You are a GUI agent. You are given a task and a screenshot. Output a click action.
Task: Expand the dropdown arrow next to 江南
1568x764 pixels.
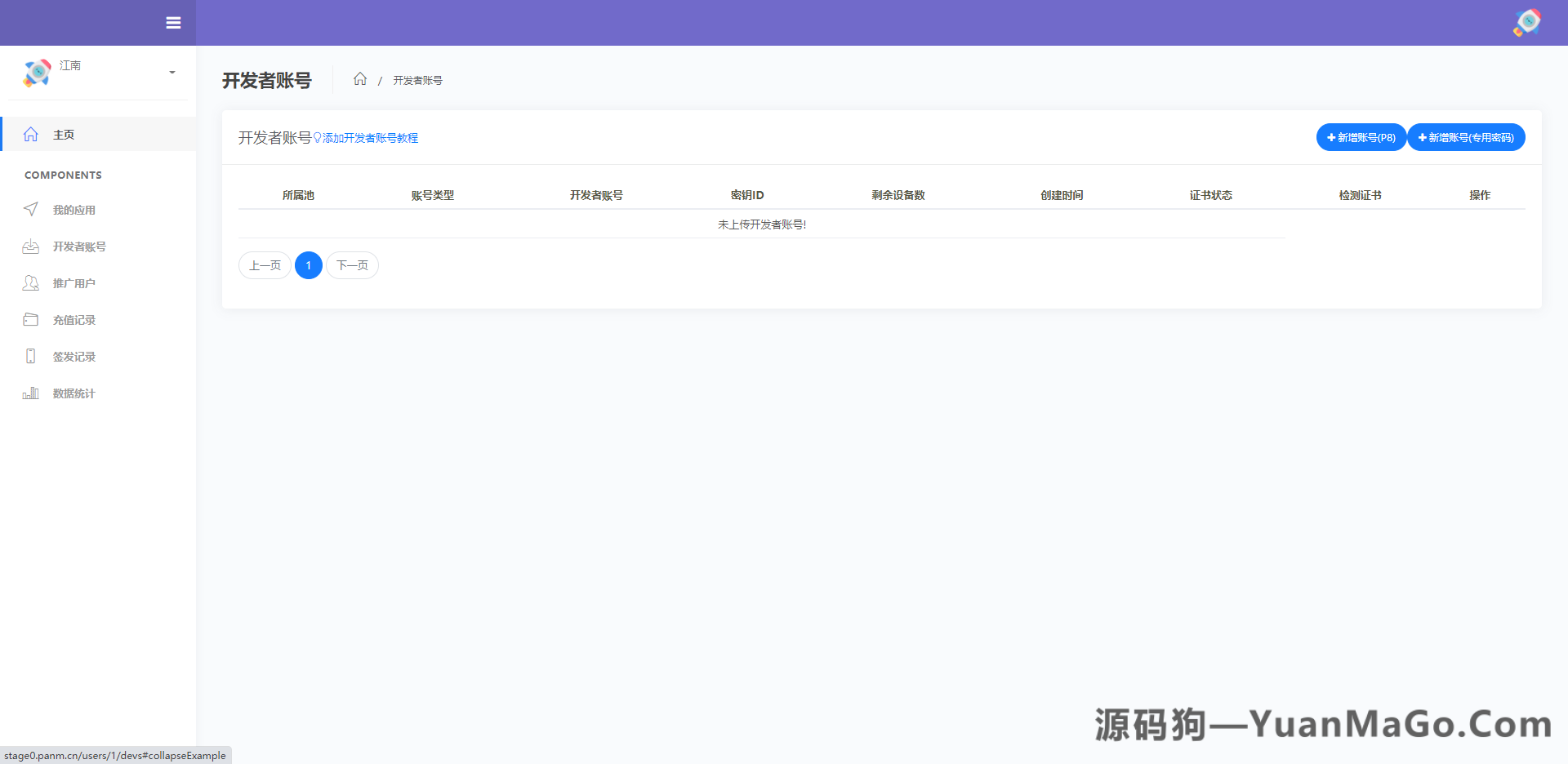tap(171, 73)
